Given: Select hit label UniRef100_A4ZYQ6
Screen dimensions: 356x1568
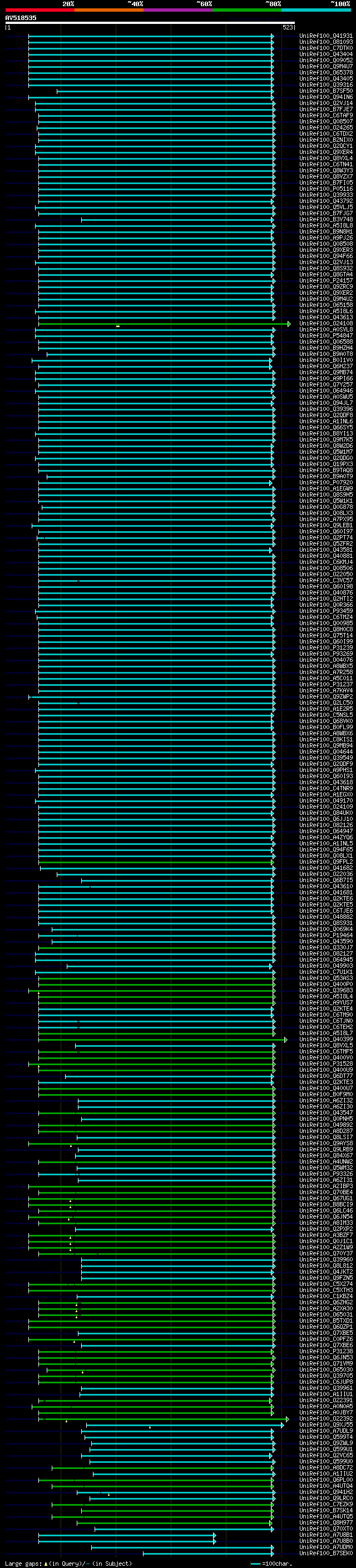Looking at the screenshot, I should pos(325,837).
